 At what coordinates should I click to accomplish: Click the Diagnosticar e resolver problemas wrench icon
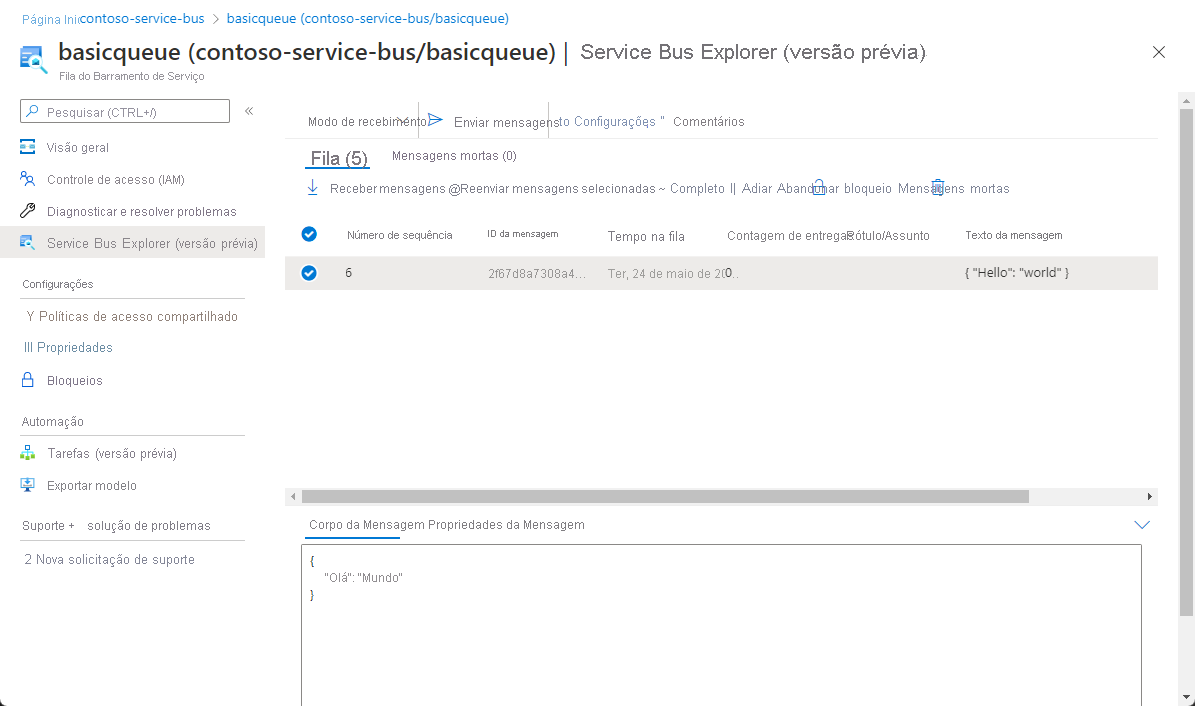pyautogui.click(x=27, y=211)
